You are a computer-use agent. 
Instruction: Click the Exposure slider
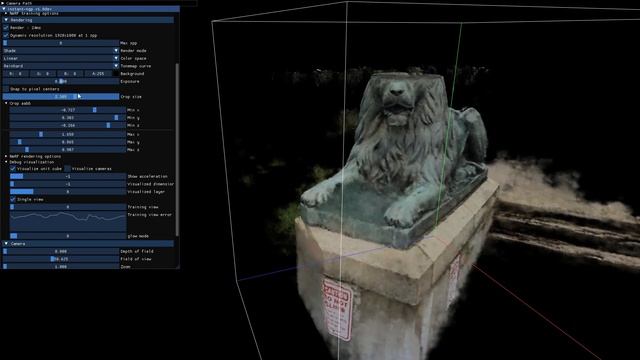tap(61, 81)
